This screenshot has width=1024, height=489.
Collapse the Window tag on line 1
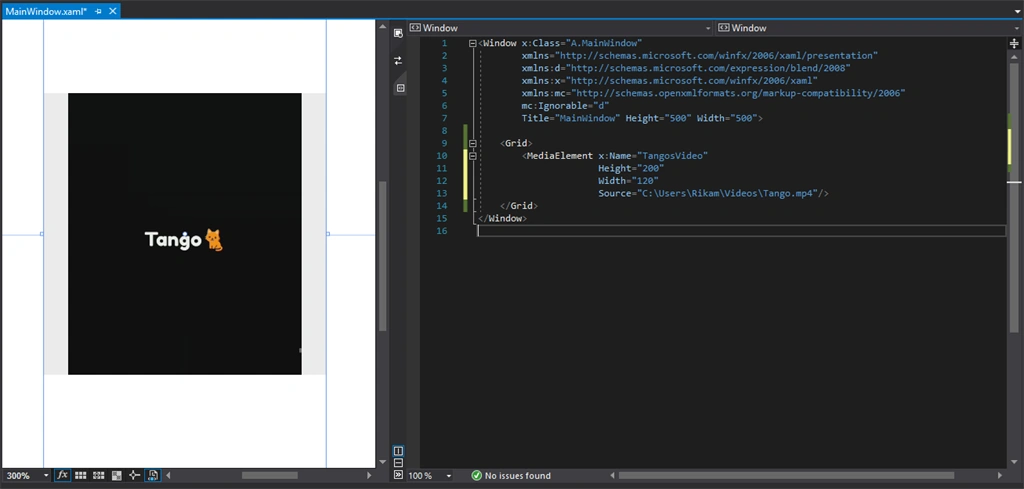pyautogui.click(x=473, y=44)
